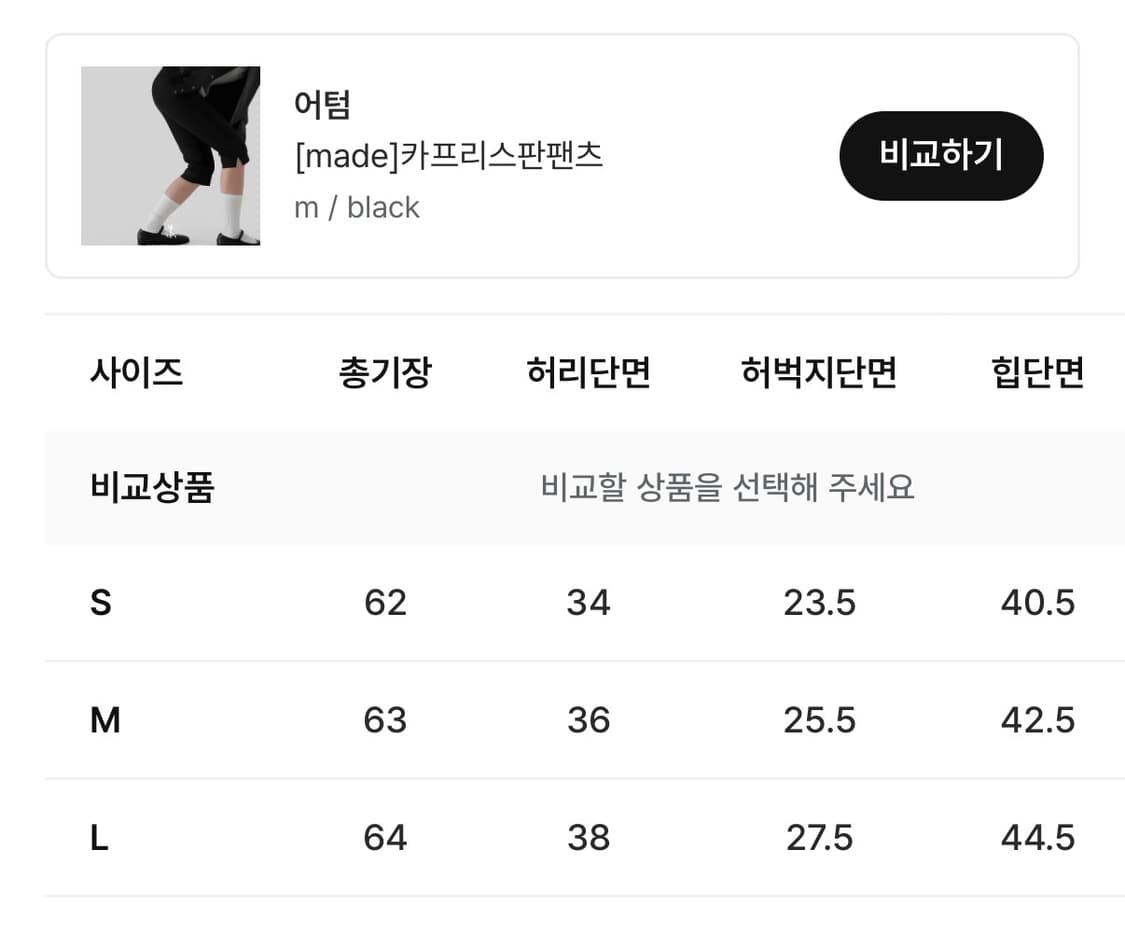Select the product thumbnail image
The image size is (1125, 936).
pos(170,155)
